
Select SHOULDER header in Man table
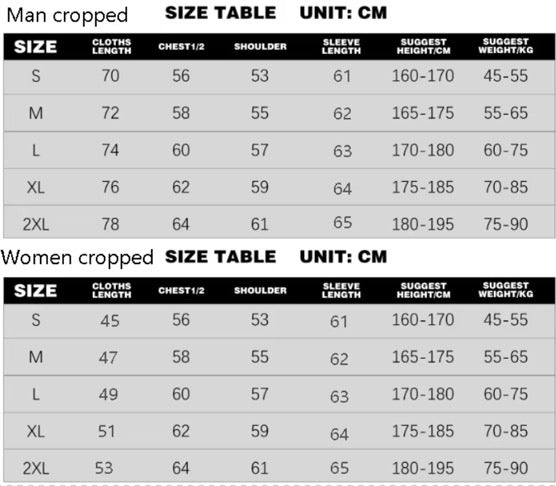click(260, 46)
